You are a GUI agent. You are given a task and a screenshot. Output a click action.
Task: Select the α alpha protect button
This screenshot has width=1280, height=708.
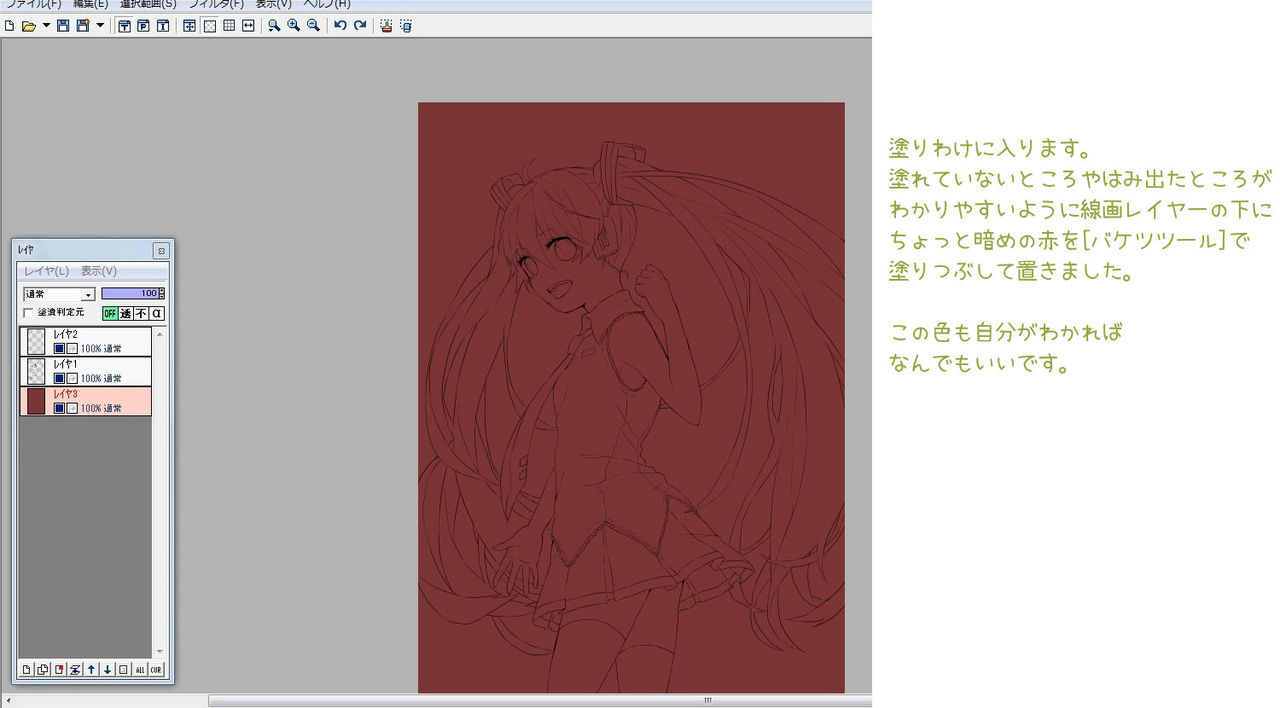click(x=157, y=313)
